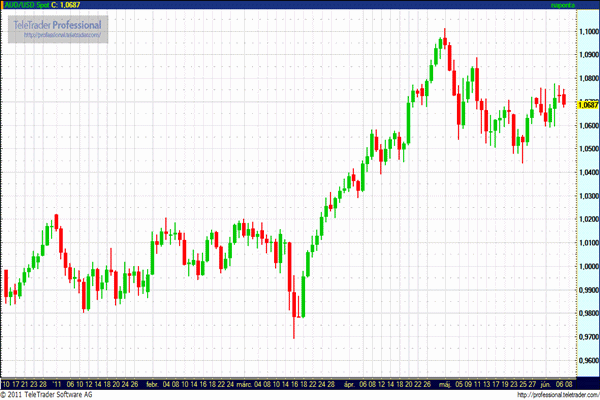The width and height of the screenshot is (600, 400).
Task: Click the TeleTrader Professional watermark logo
Action: point(59,23)
